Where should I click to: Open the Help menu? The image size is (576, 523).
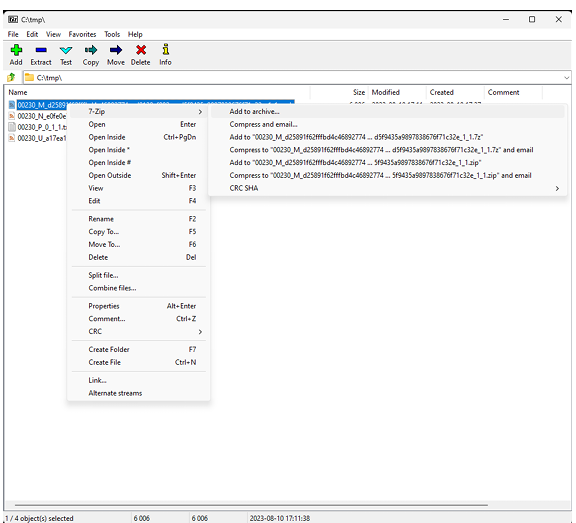(x=135, y=34)
